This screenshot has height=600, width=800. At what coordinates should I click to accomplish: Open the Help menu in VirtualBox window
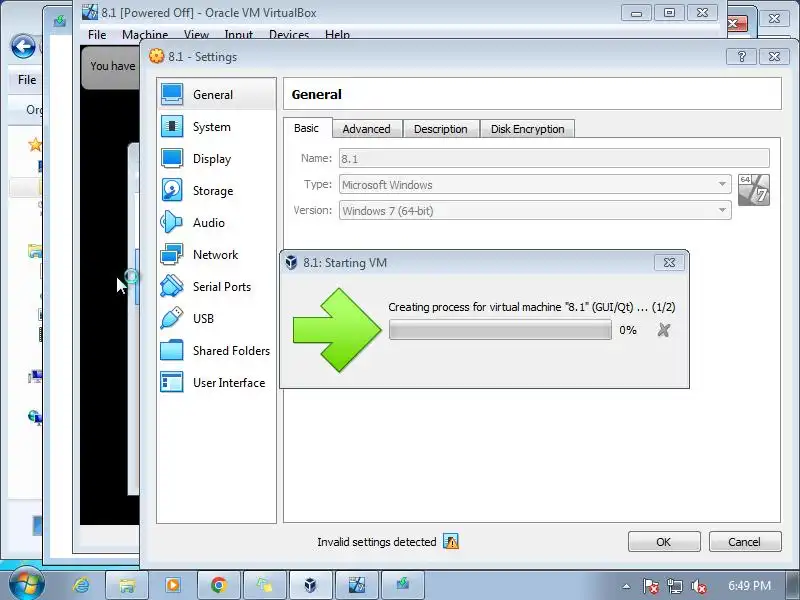point(337,35)
